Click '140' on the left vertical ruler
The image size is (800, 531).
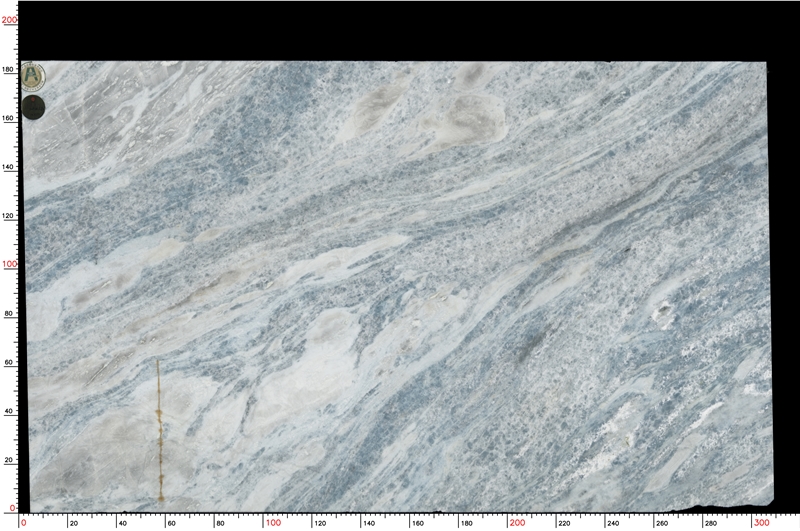pyautogui.click(x=8, y=167)
